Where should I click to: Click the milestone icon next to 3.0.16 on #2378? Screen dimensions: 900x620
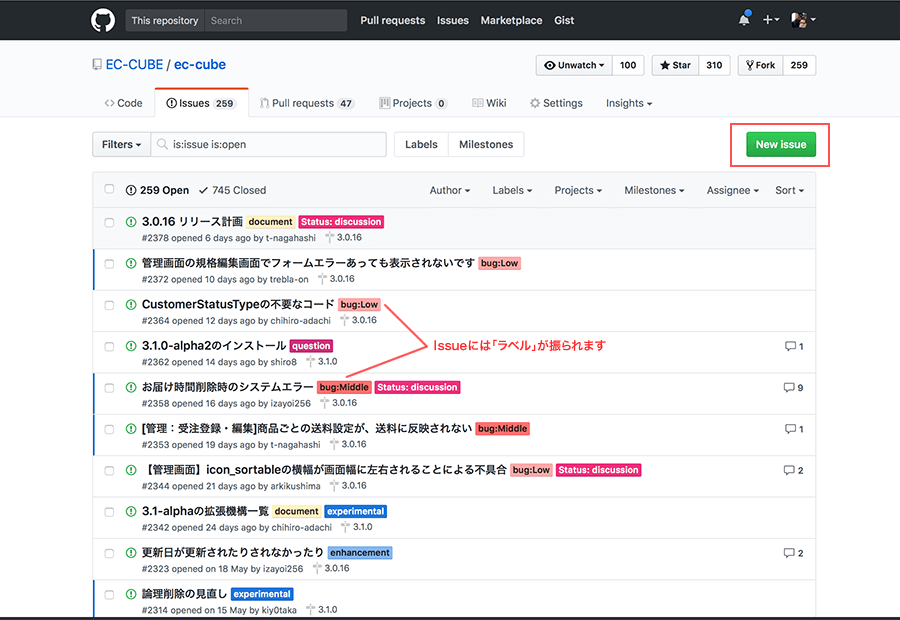tap(330, 238)
